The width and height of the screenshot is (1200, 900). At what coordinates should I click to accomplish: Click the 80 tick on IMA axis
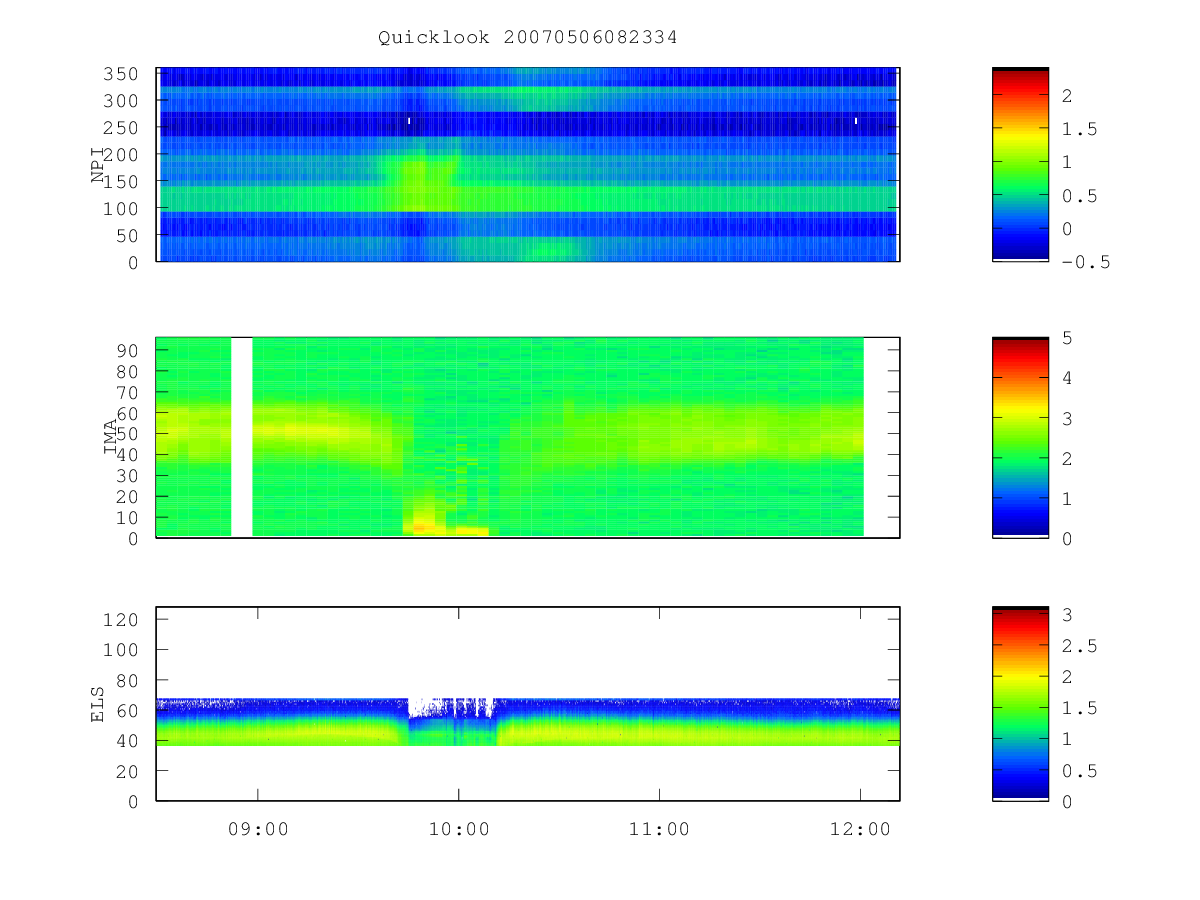tap(128, 371)
